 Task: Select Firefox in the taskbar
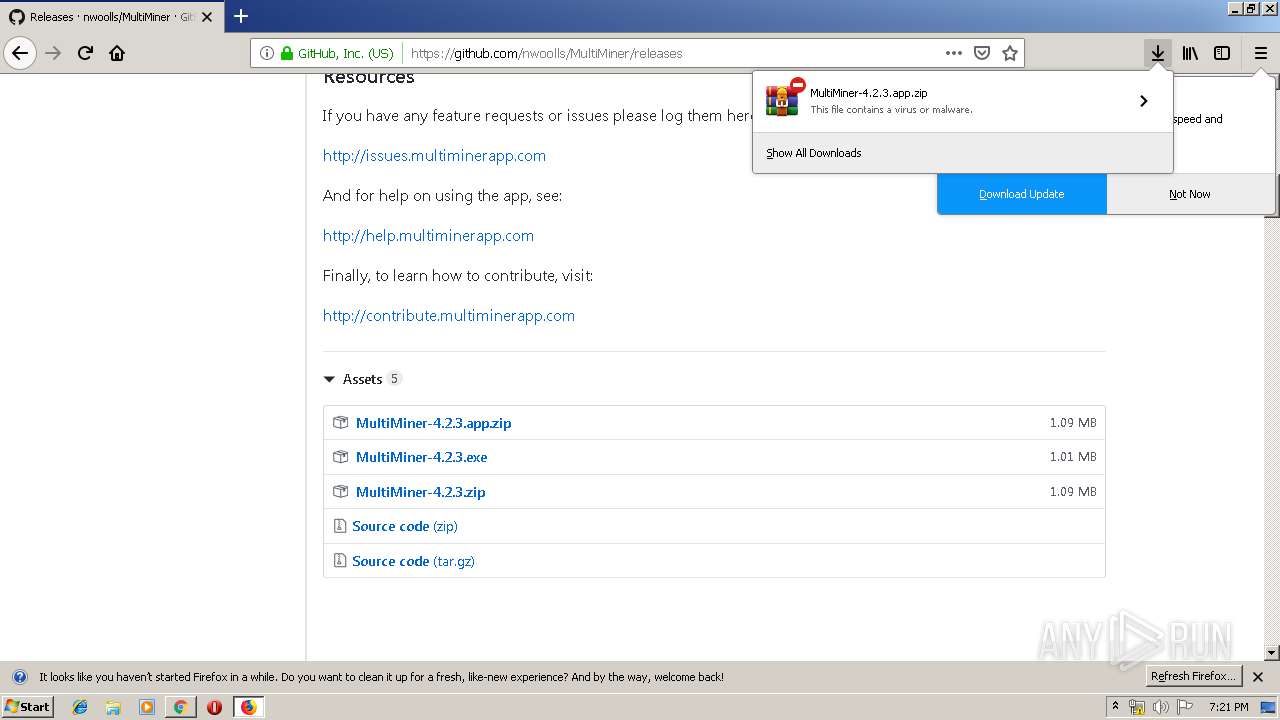coord(248,707)
